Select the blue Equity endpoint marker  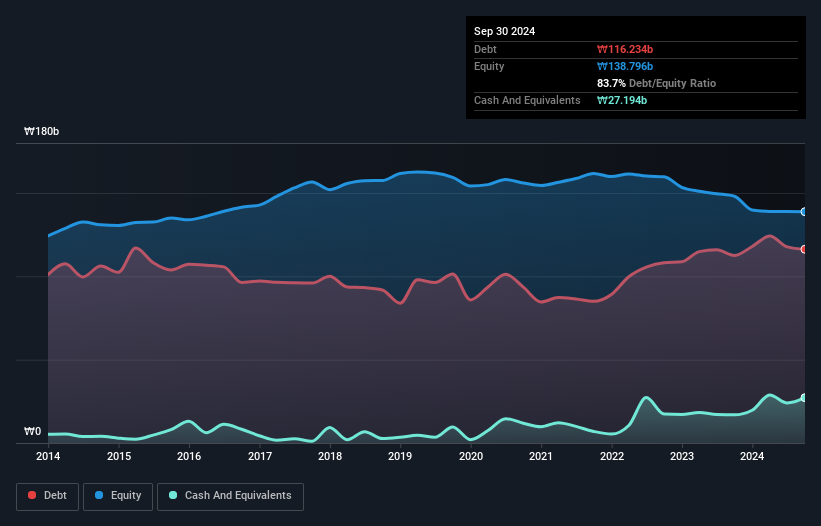pyautogui.click(x=804, y=212)
